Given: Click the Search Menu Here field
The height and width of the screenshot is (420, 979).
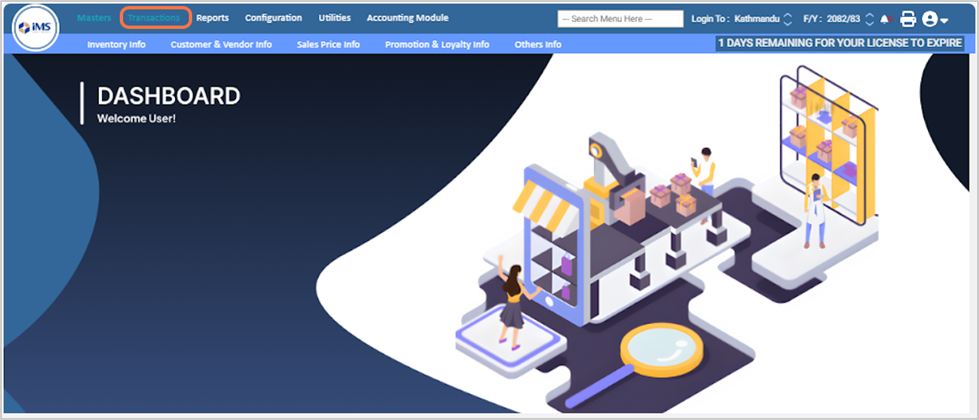Looking at the screenshot, I should tap(620, 19).
